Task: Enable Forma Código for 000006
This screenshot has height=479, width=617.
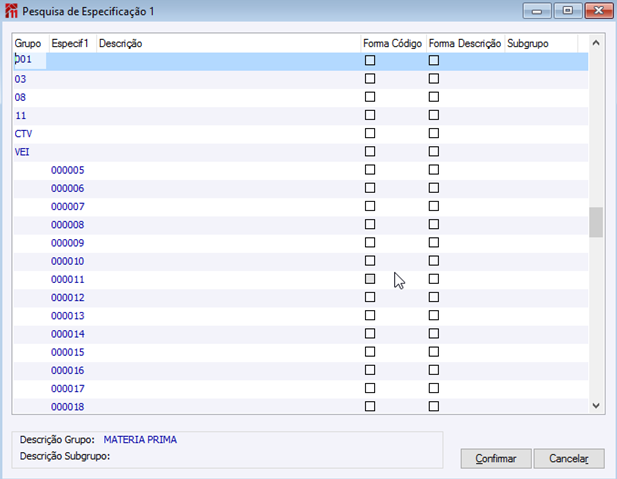Action: [x=370, y=188]
